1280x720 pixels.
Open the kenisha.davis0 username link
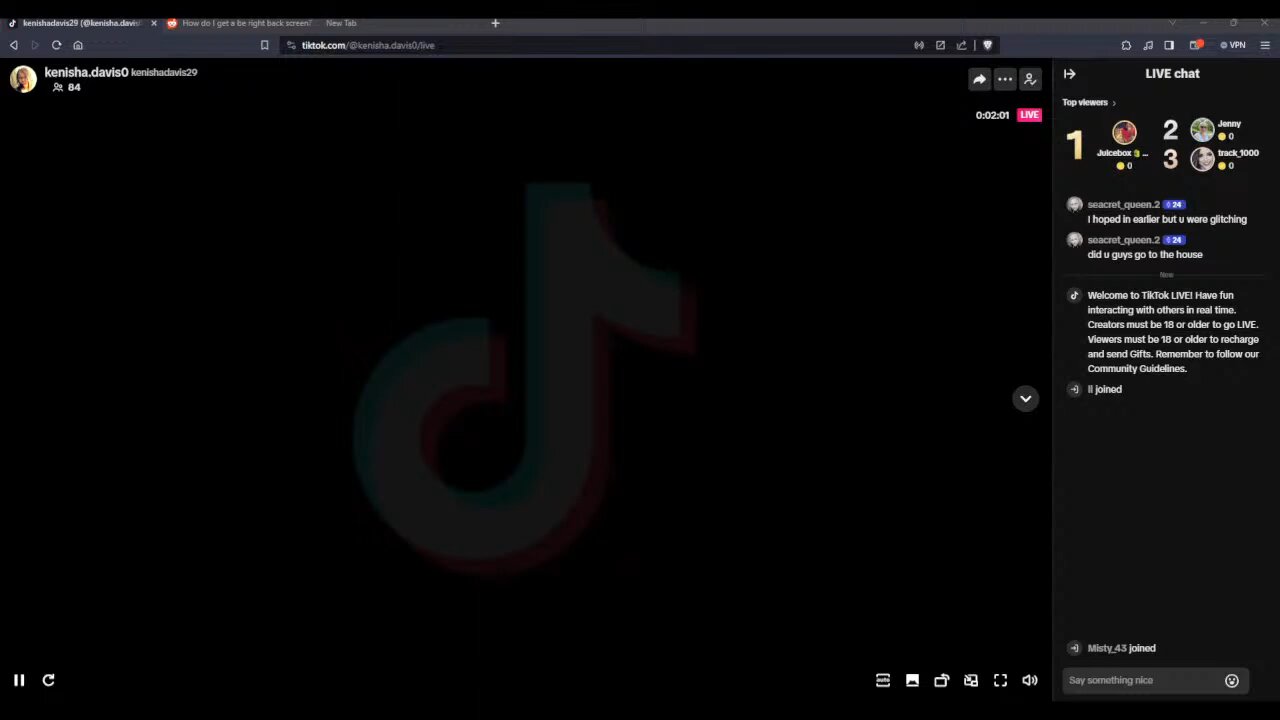pos(86,72)
